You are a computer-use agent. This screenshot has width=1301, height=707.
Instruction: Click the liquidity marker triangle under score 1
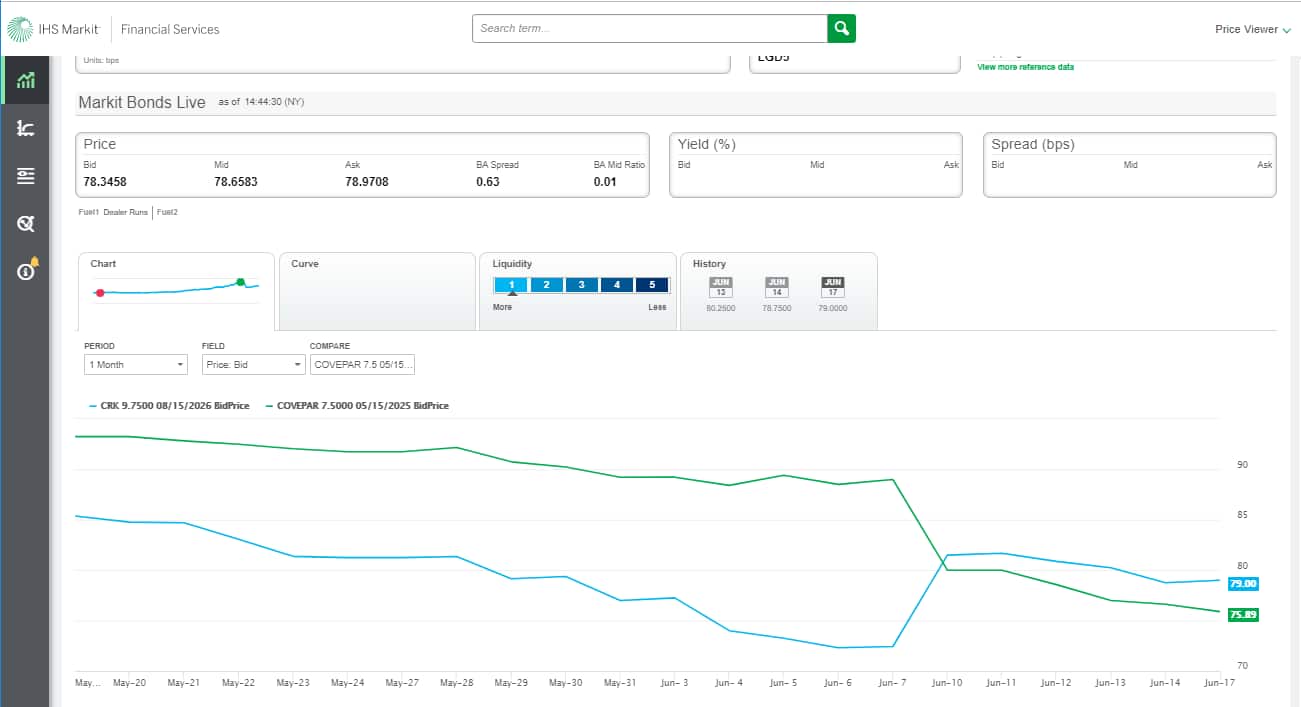coord(512,294)
